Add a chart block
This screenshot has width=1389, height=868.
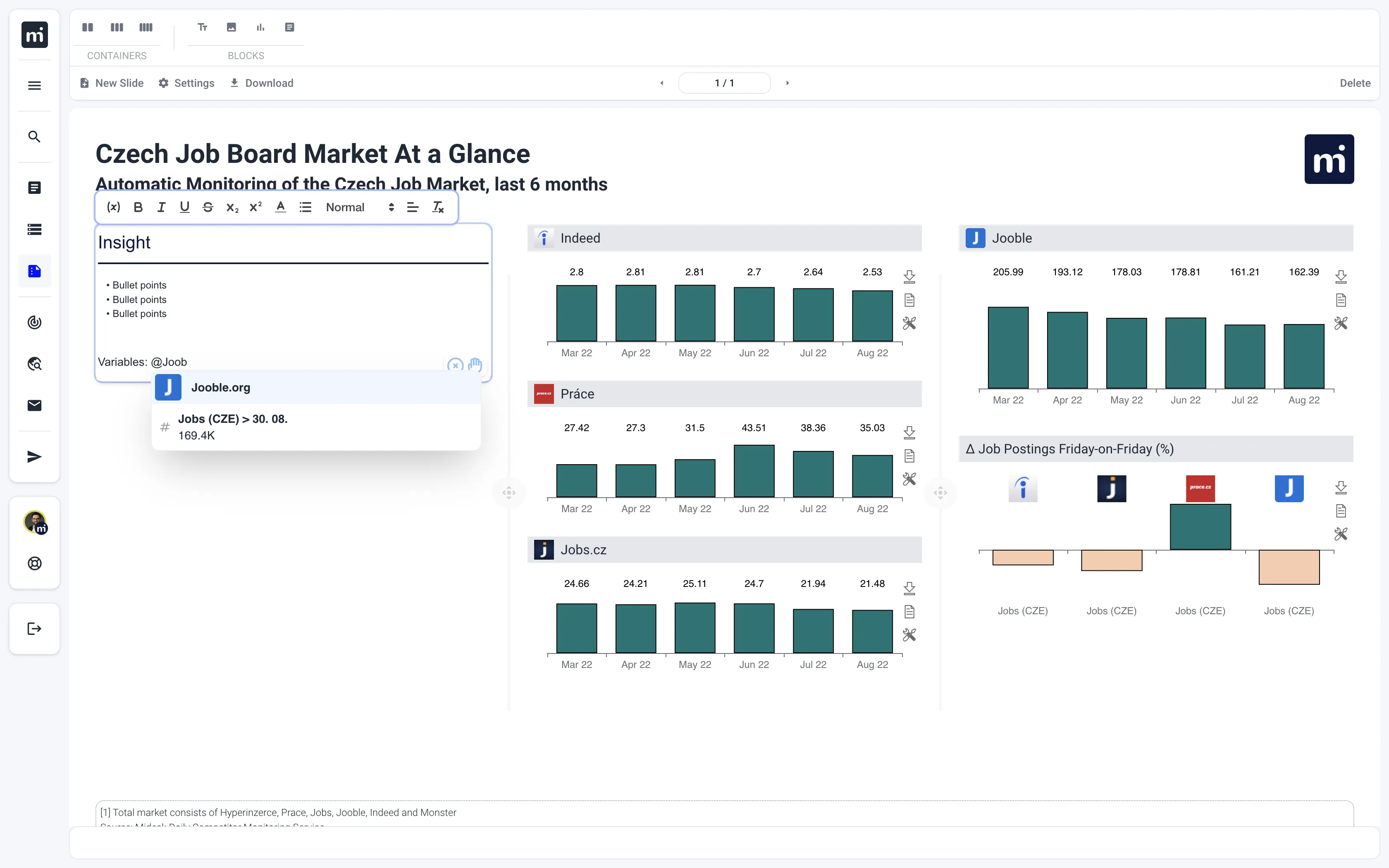point(260,27)
